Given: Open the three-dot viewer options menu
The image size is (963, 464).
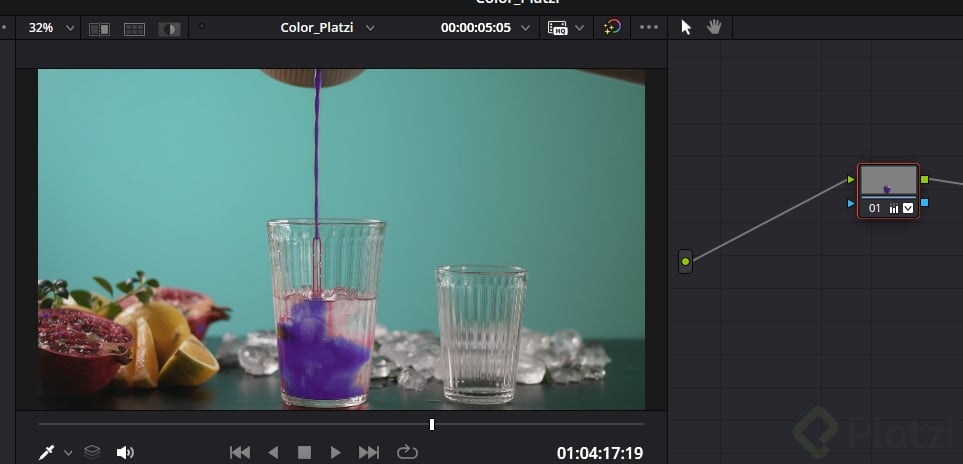Looking at the screenshot, I should tap(649, 28).
